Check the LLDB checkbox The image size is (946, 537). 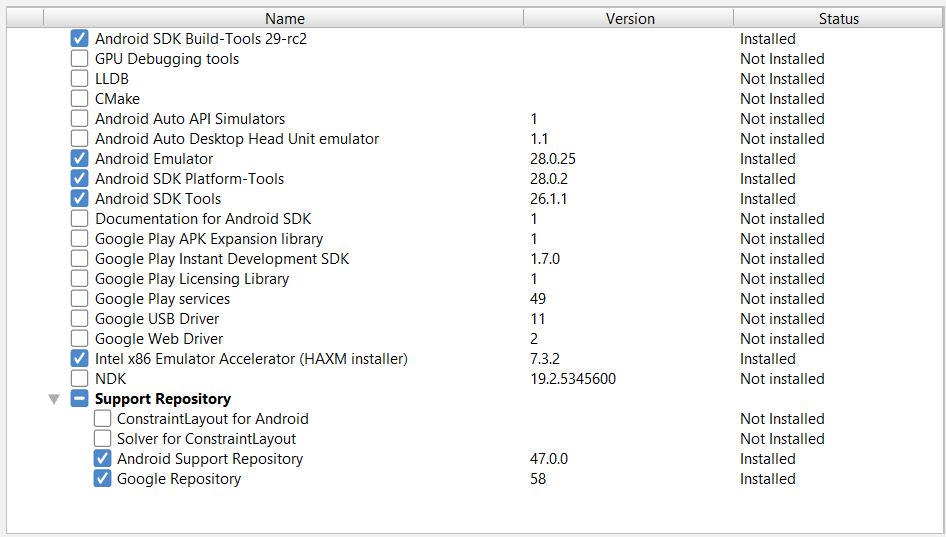(80, 79)
